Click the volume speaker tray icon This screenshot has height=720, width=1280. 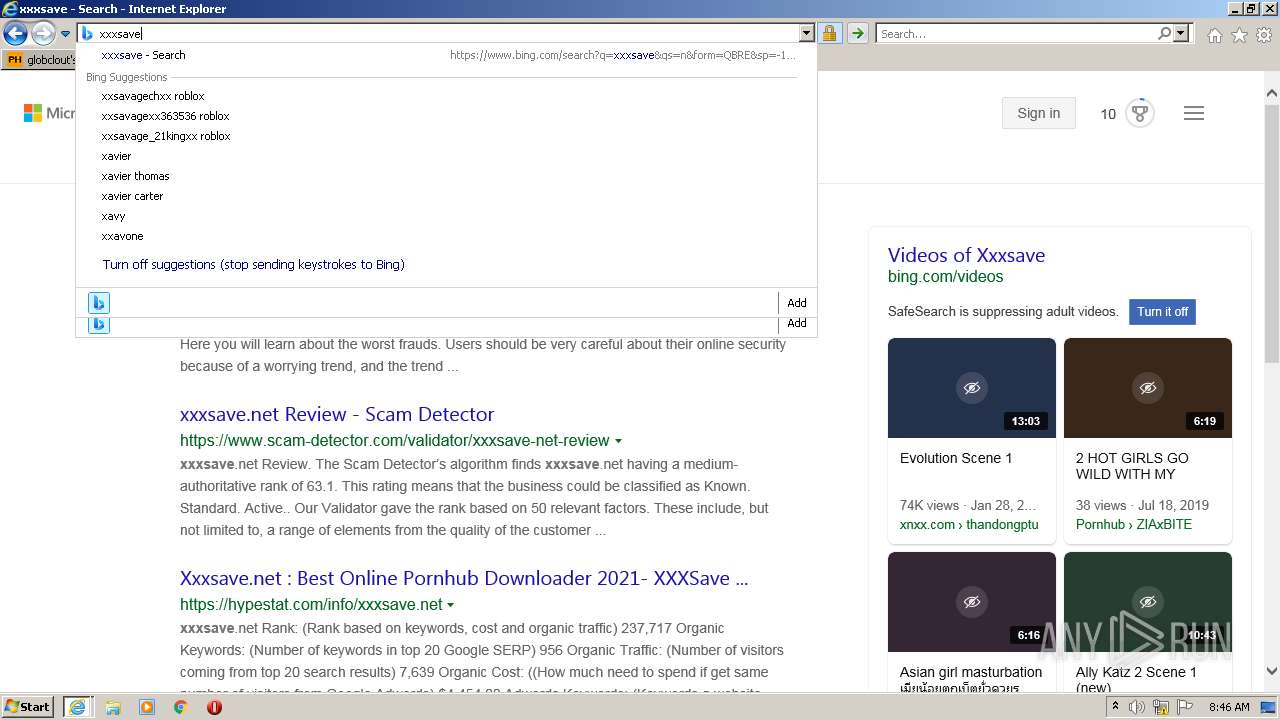click(1137, 707)
